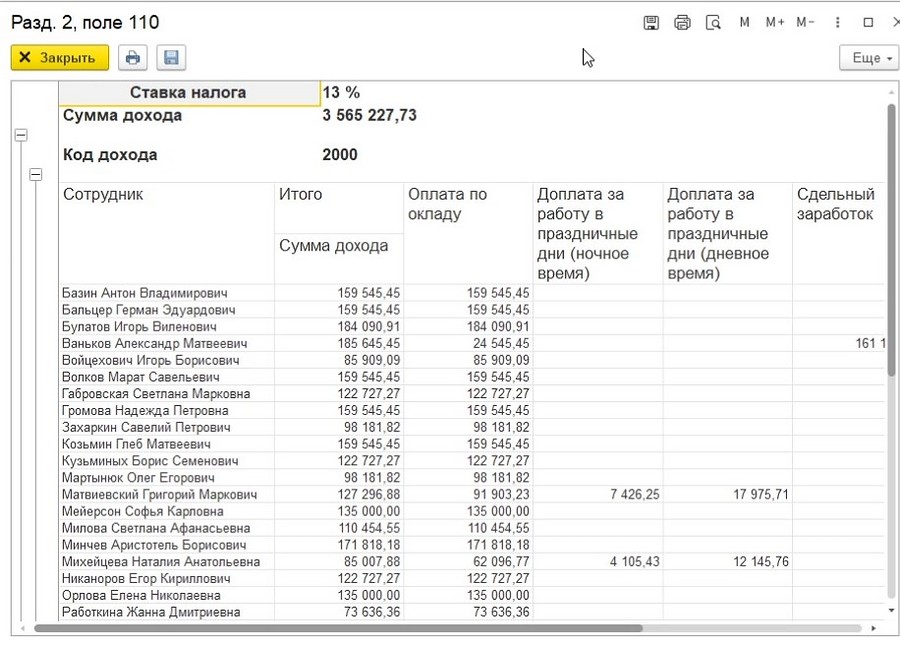Open print preview with the magnifier icon

(713, 23)
